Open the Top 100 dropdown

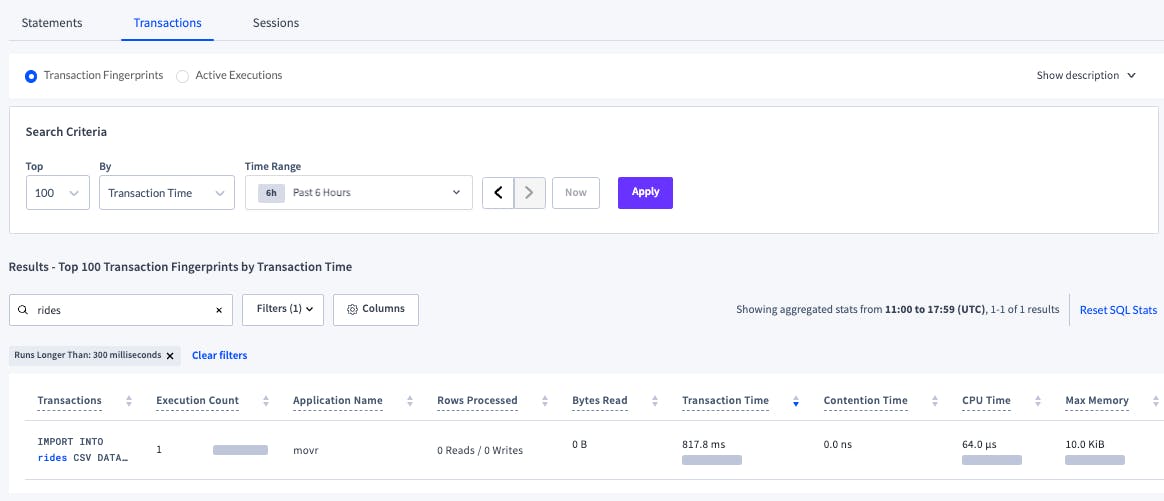tap(58, 193)
